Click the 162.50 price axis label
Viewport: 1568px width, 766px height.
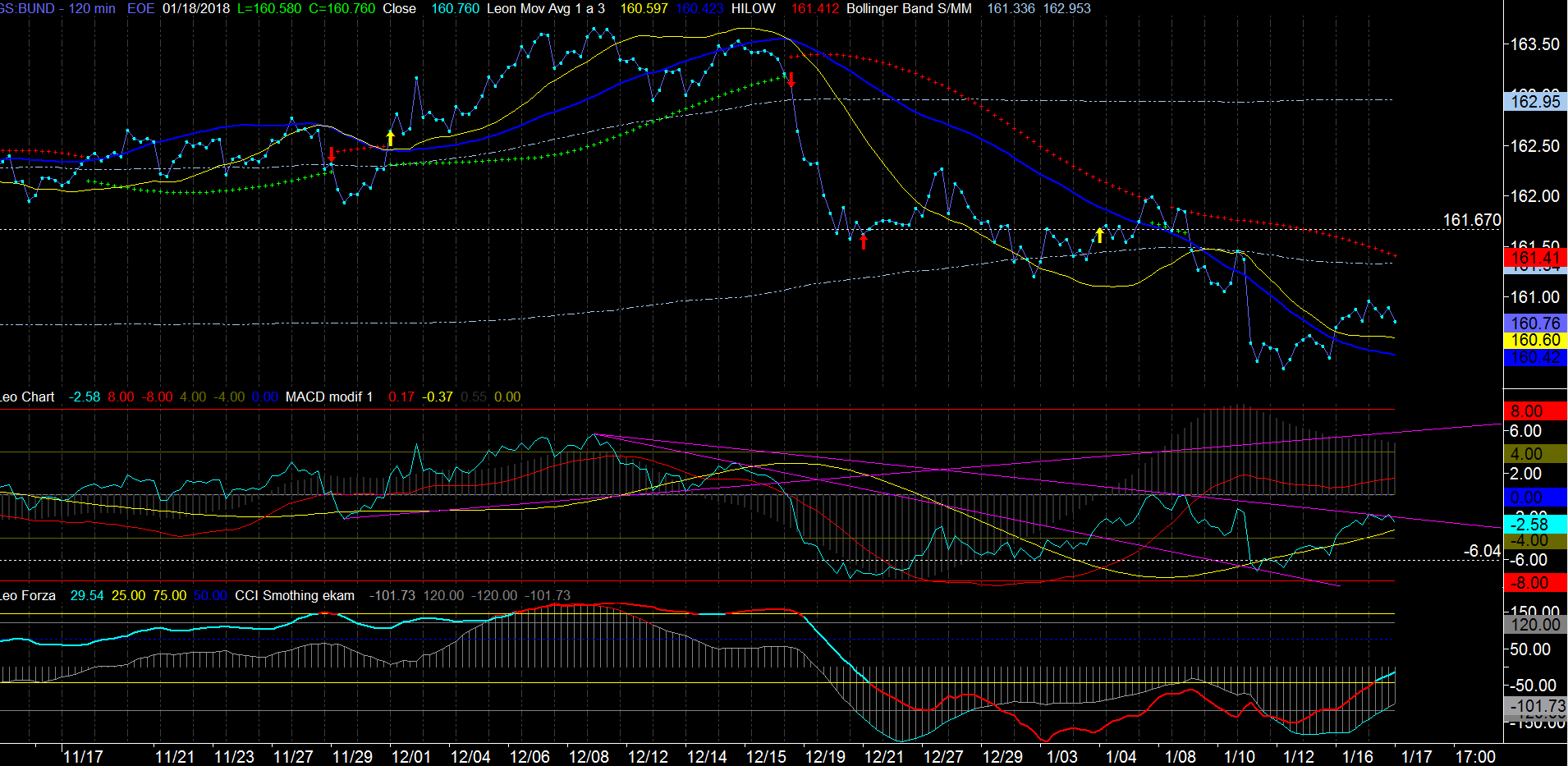1535,146
